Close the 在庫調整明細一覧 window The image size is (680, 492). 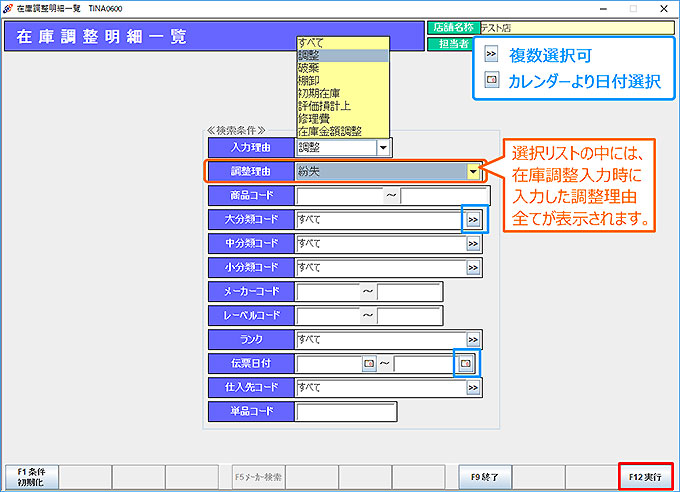click(x=664, y=9)
